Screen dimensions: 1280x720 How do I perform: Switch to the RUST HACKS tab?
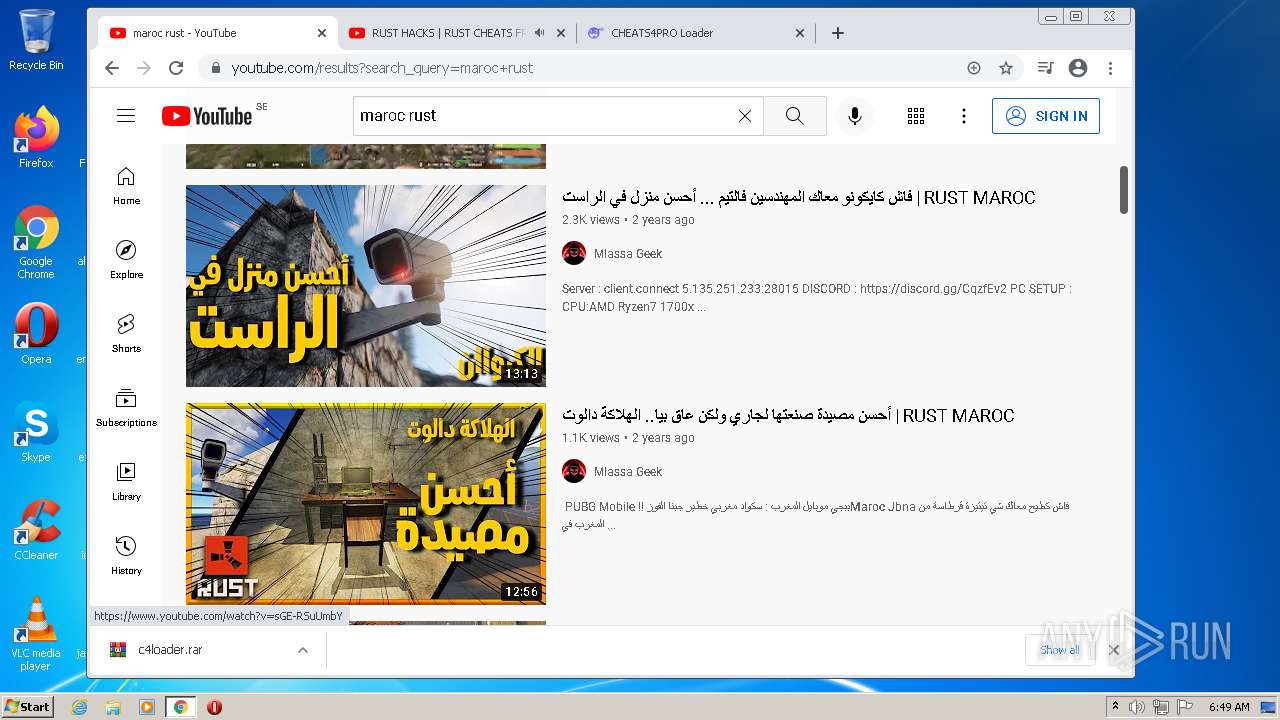[447, 33]
